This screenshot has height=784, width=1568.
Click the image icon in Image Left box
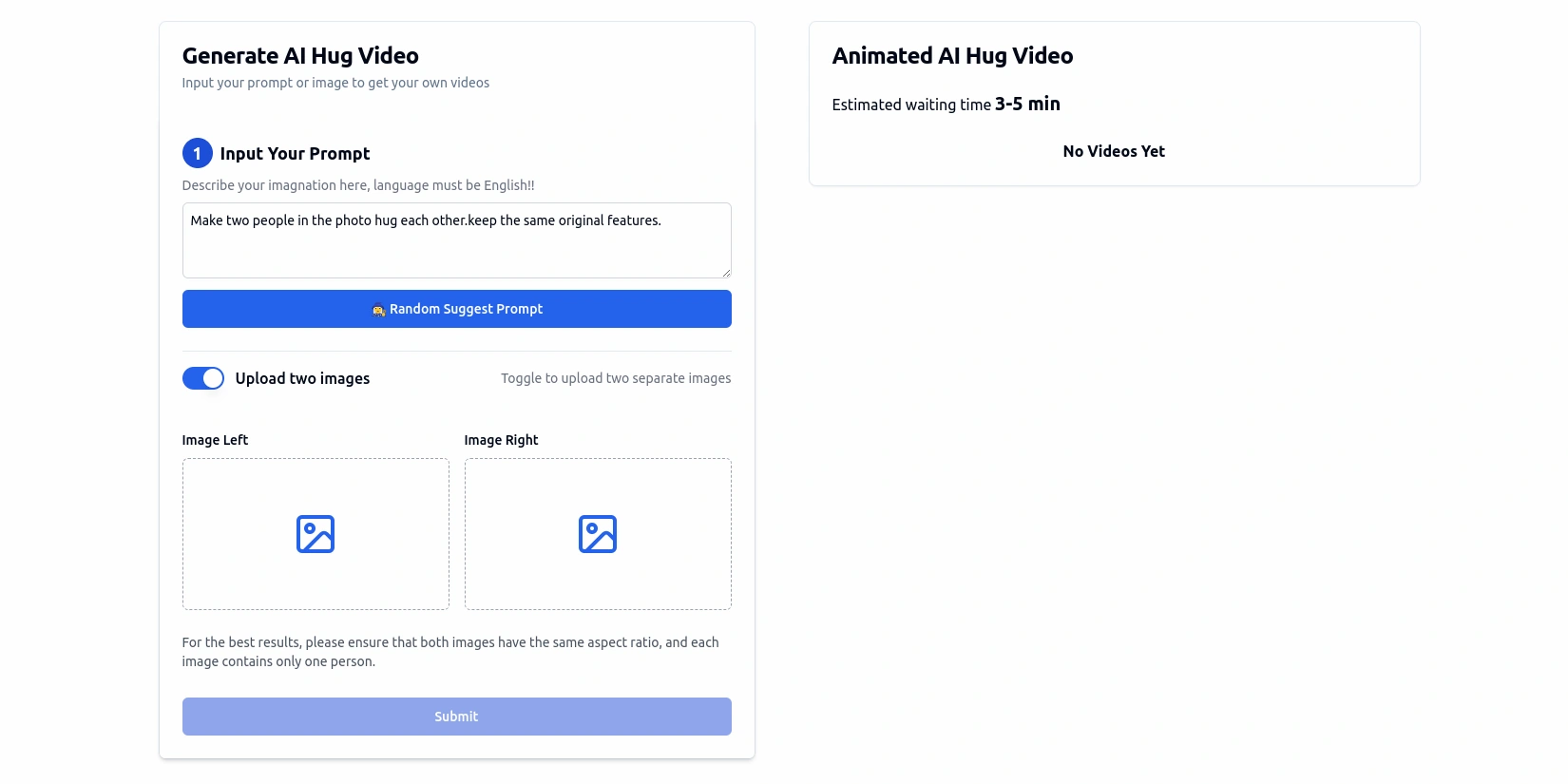pyautogui.click(x=316, y=534)
